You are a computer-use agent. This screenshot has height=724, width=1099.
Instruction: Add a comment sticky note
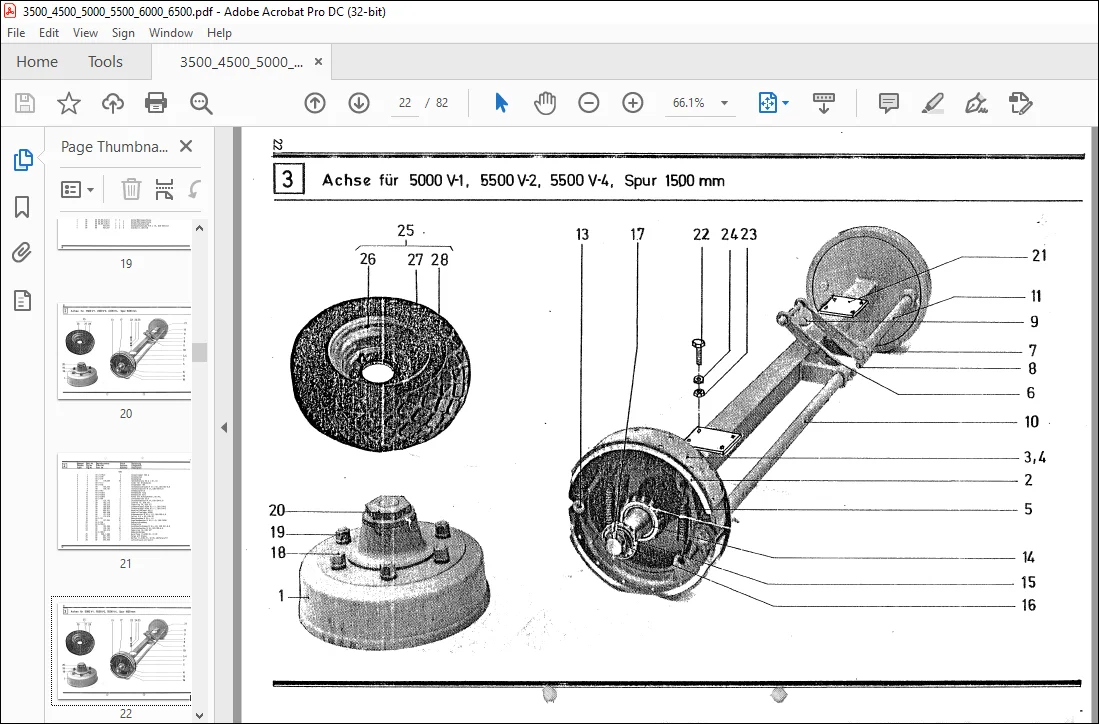[889, 103]
